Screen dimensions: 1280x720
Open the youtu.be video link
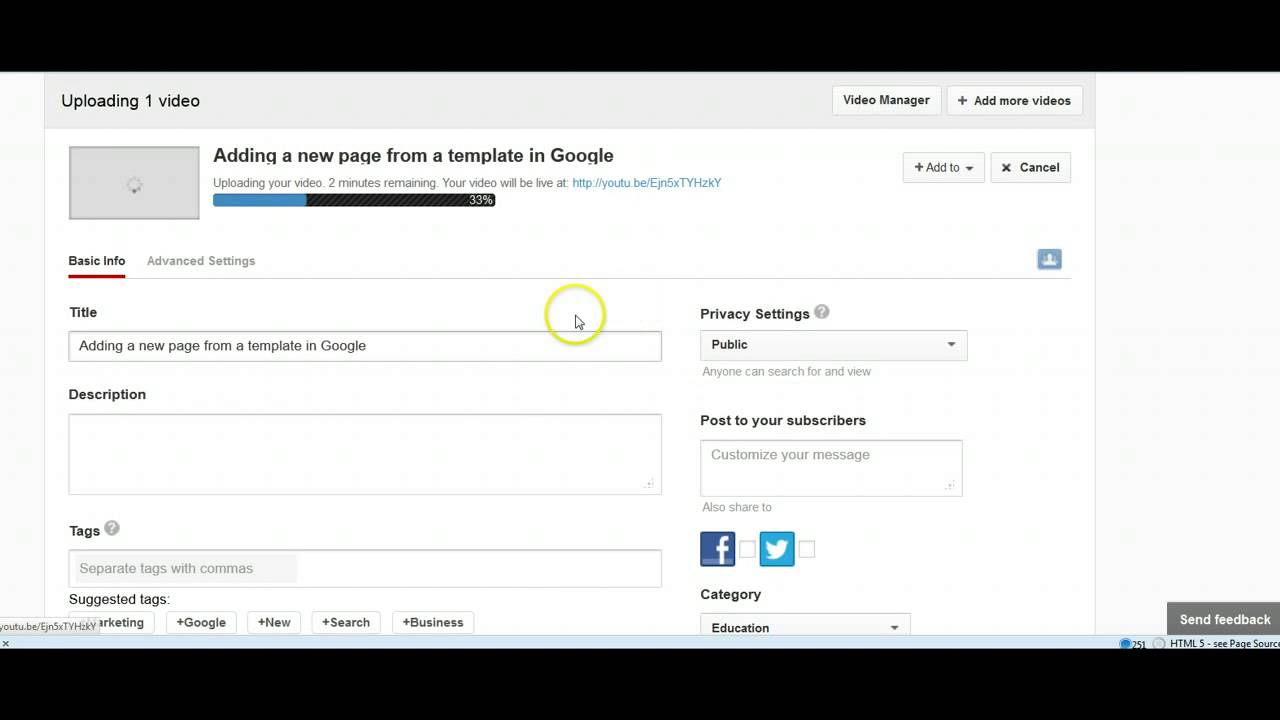pyautogui.click(x=646, y=183)
